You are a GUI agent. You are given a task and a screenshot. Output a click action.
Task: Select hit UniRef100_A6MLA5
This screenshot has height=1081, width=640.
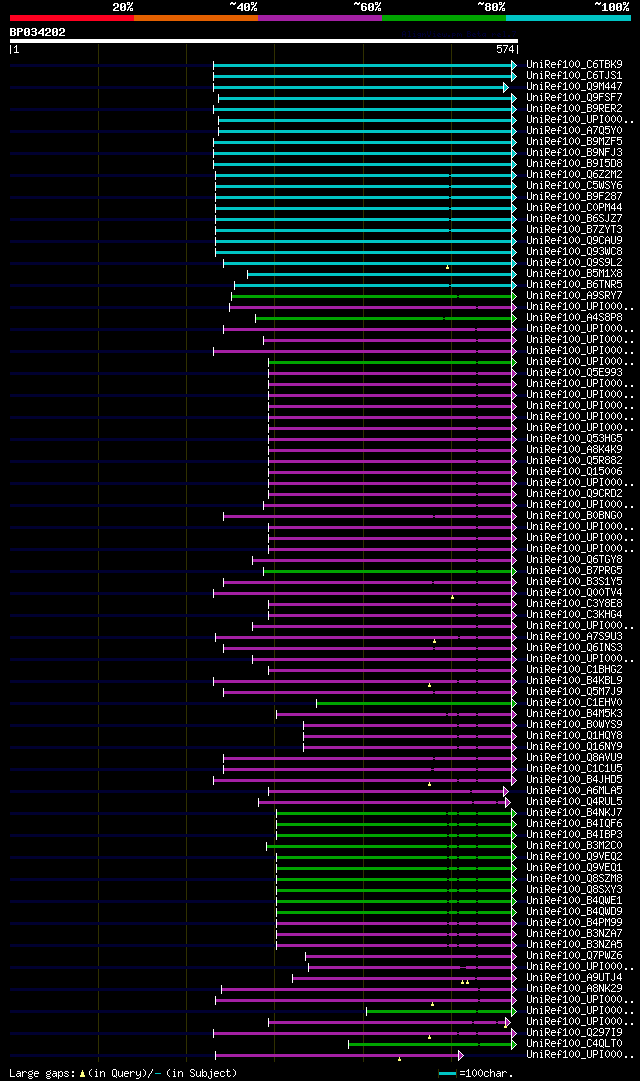[x=574, y=791]
